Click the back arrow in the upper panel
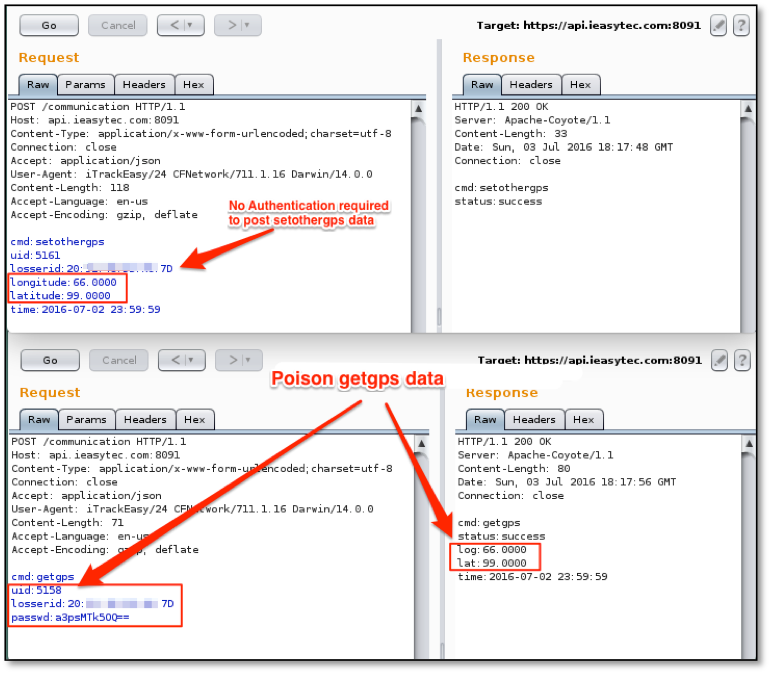The image size is (771, 674). point(171,25)
